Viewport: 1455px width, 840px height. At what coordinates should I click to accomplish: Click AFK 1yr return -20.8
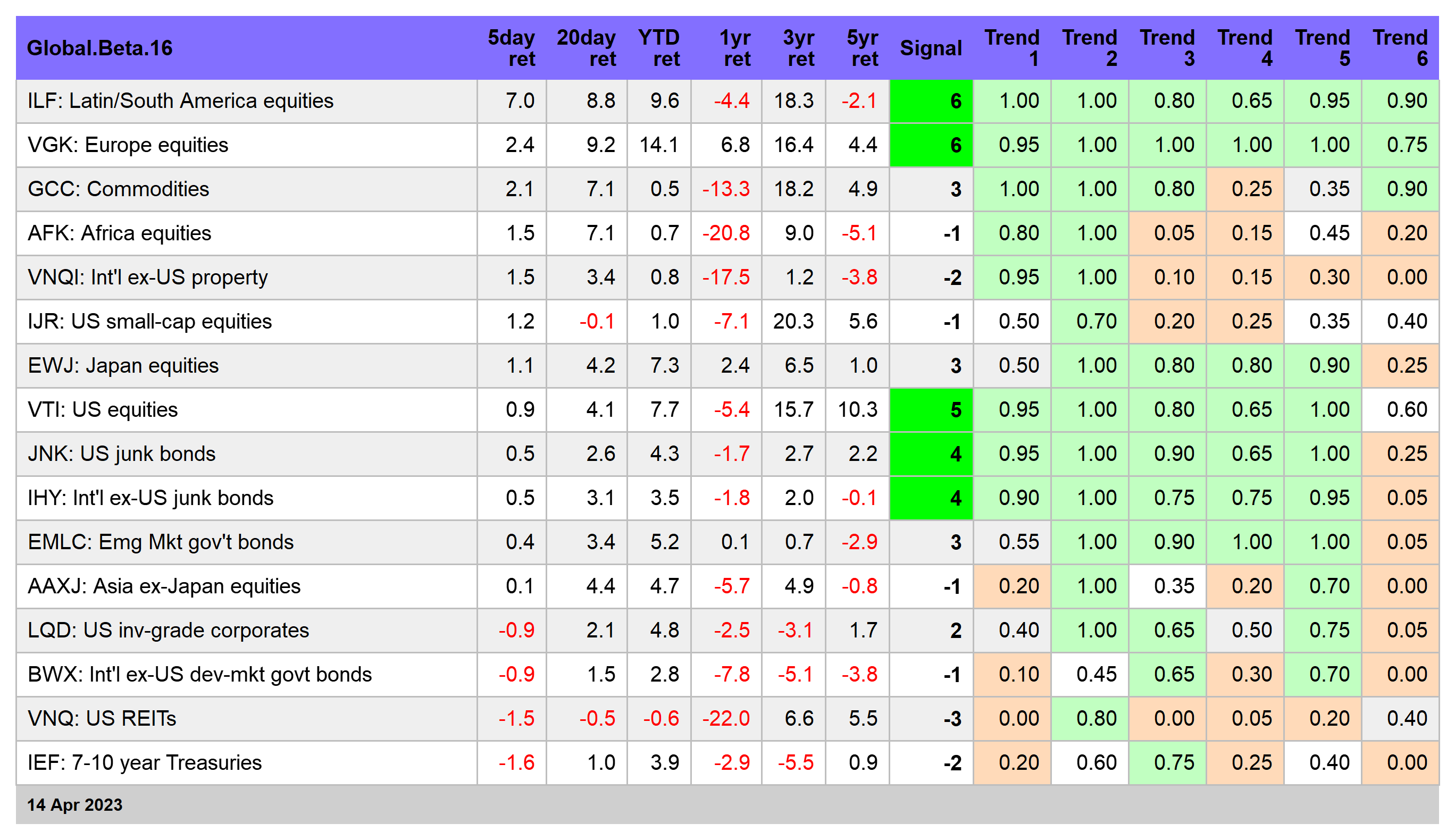point(726,233)
